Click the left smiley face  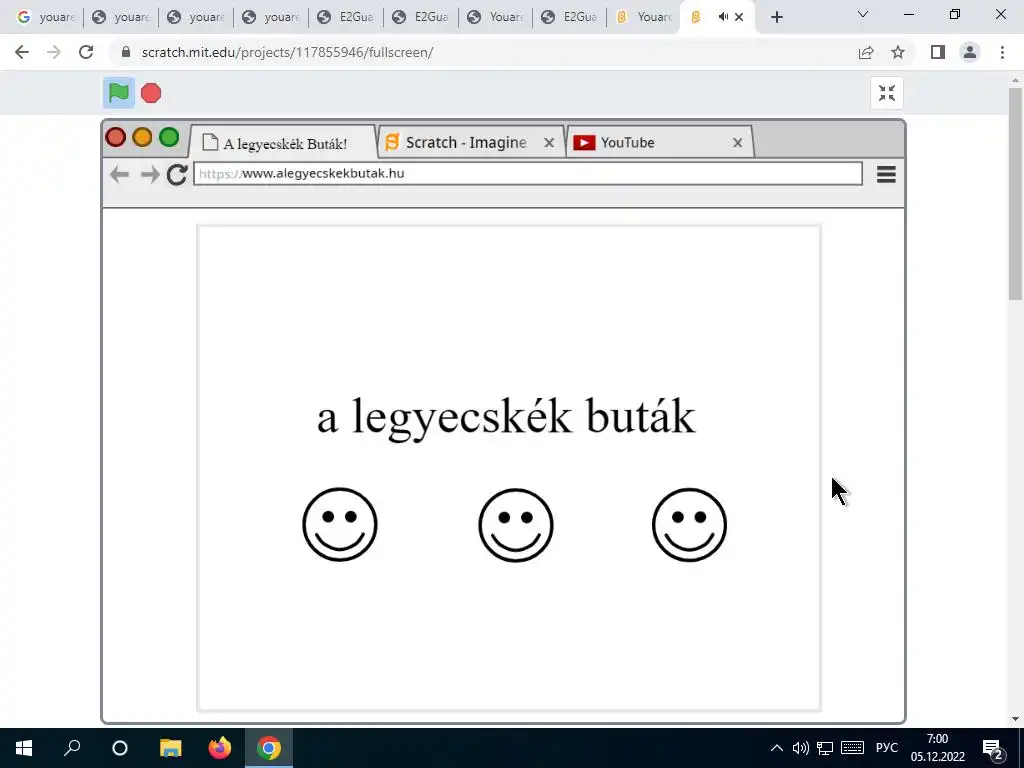pyautogui.click(x=340, y=524)
